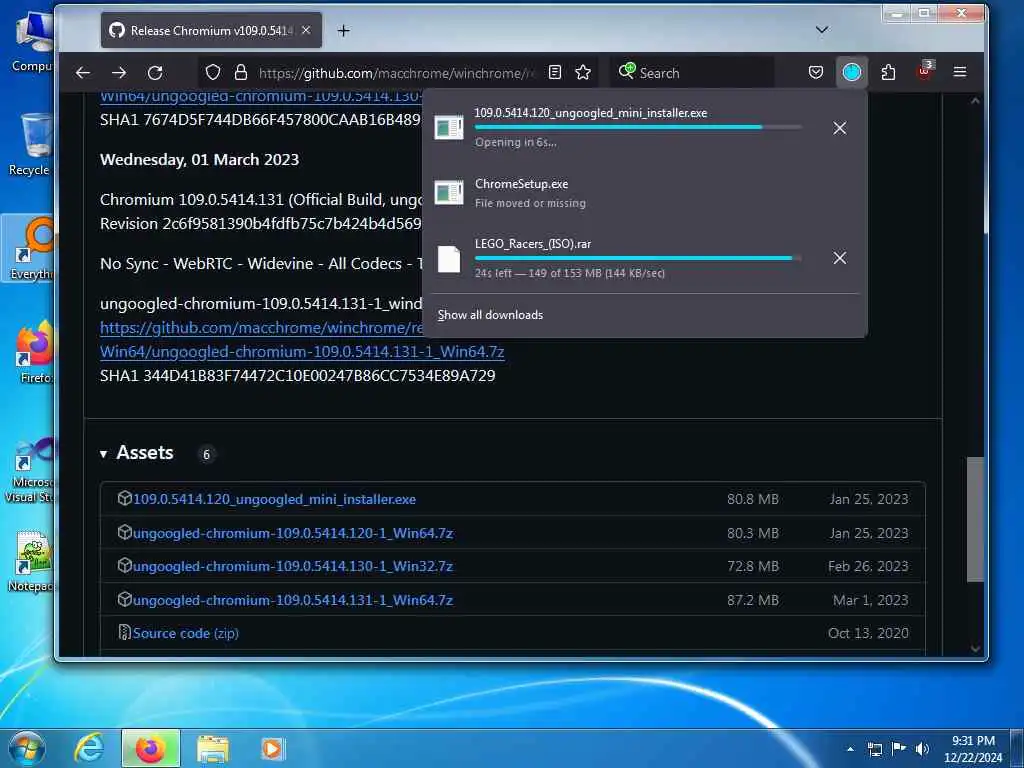1024x768 pixels.
Task: Switch to Firefox in the taskbar
Action: pyautogui.click(x=150, y=748)
